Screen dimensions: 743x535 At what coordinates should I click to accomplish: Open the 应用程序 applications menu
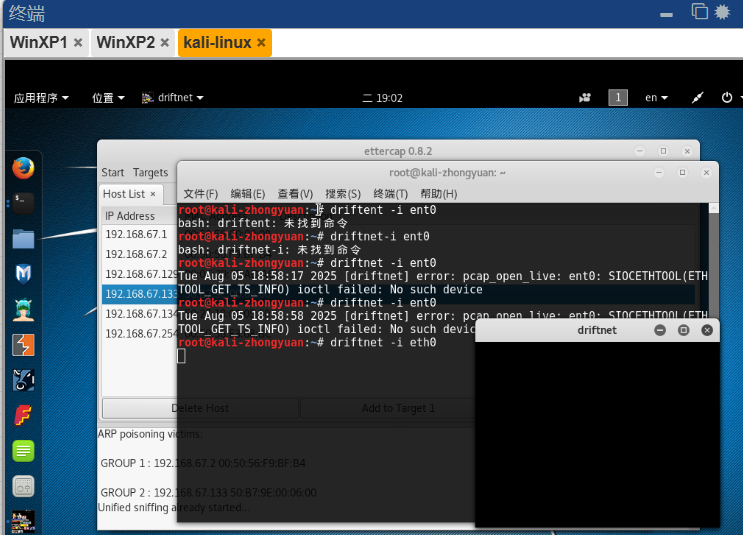point(41,98)
